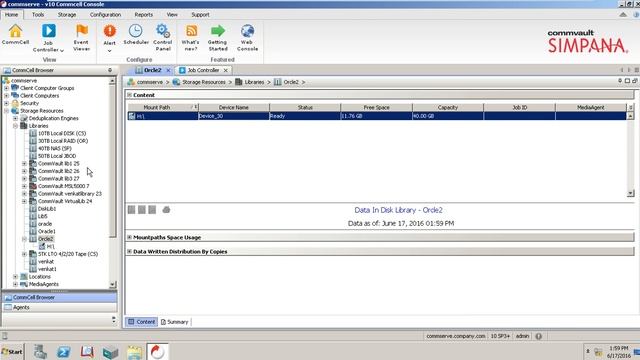Open the What's new feed icon

pos(191,31)
